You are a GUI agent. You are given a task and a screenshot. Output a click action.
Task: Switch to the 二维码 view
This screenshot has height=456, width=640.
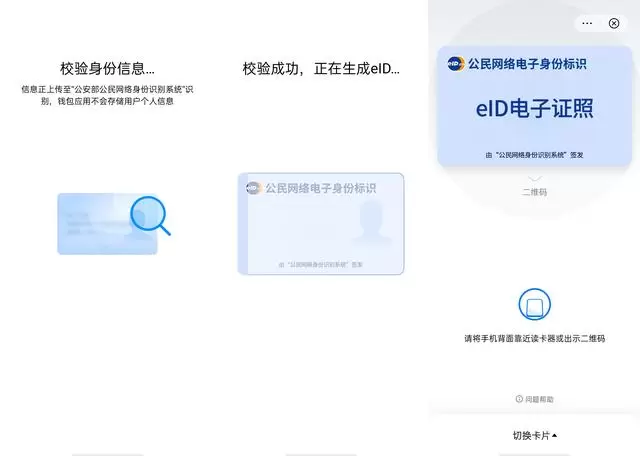[534, 191]
